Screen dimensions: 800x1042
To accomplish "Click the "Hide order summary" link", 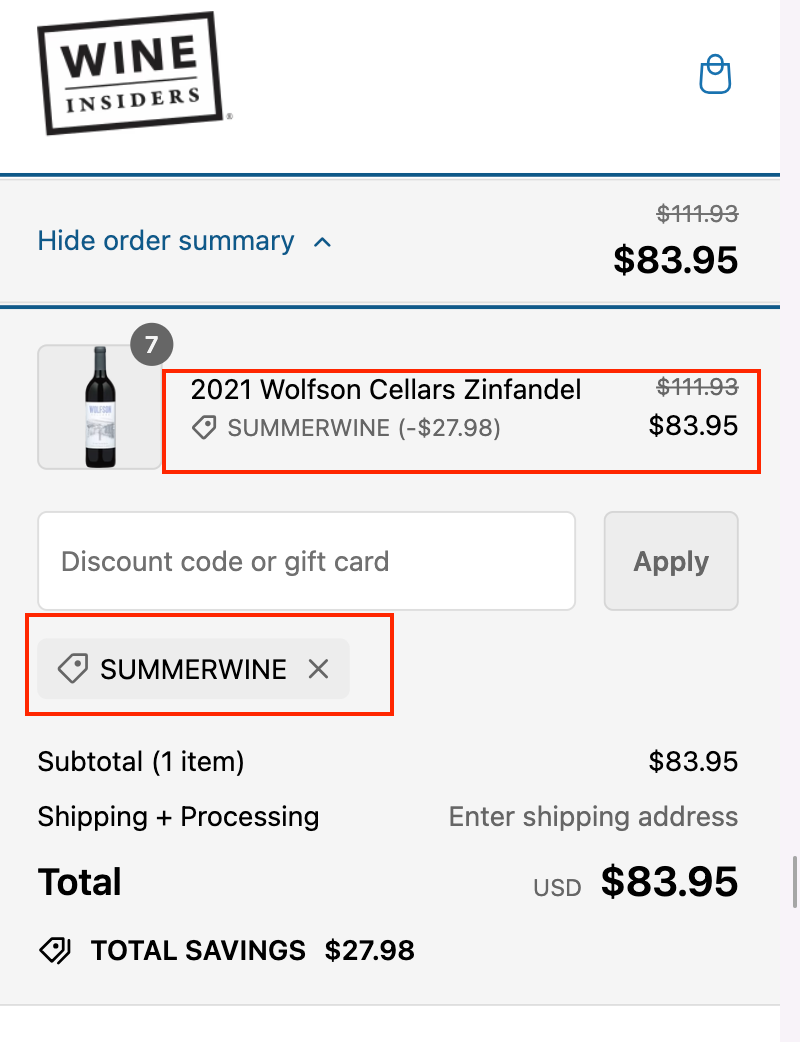I will (x=166, y=241).
